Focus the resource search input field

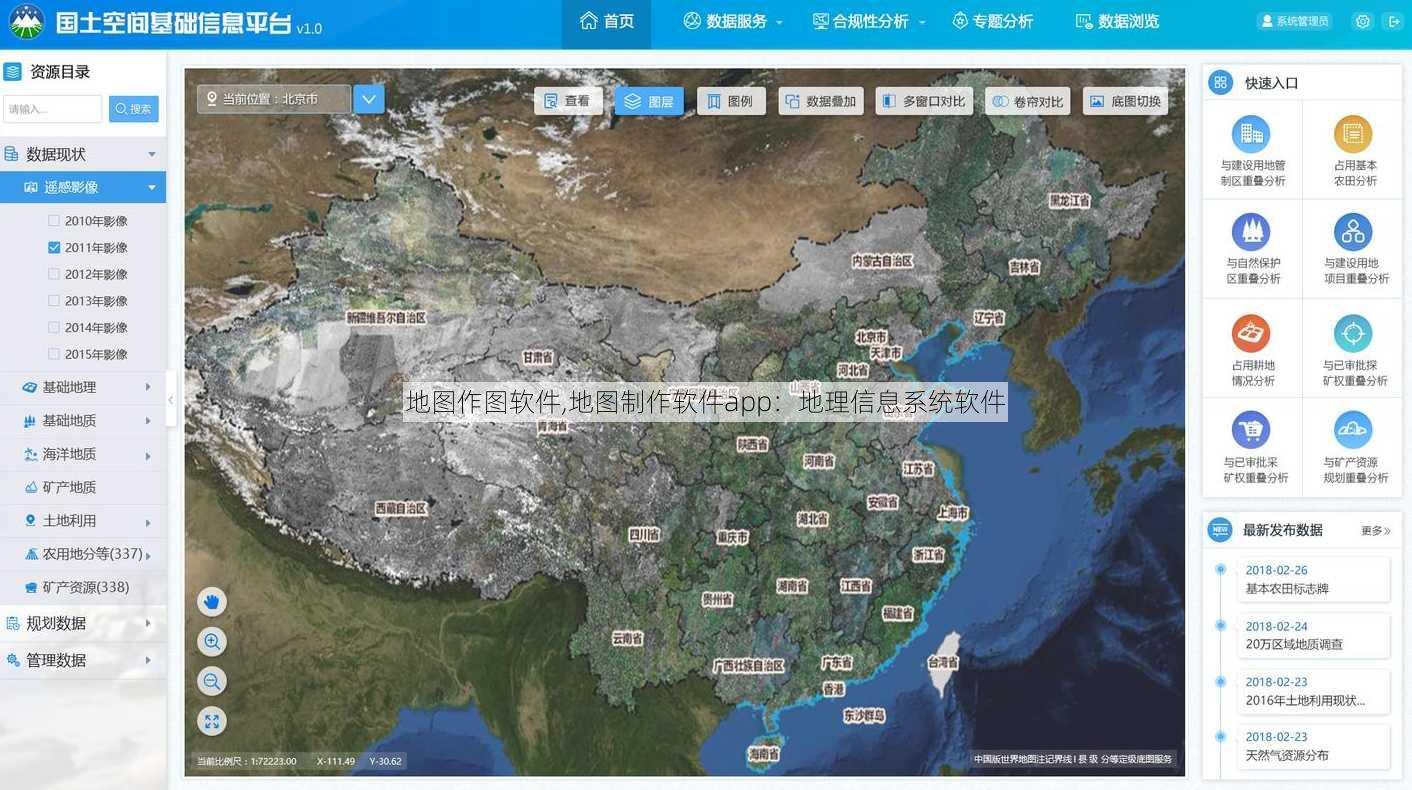coord(53,109)
